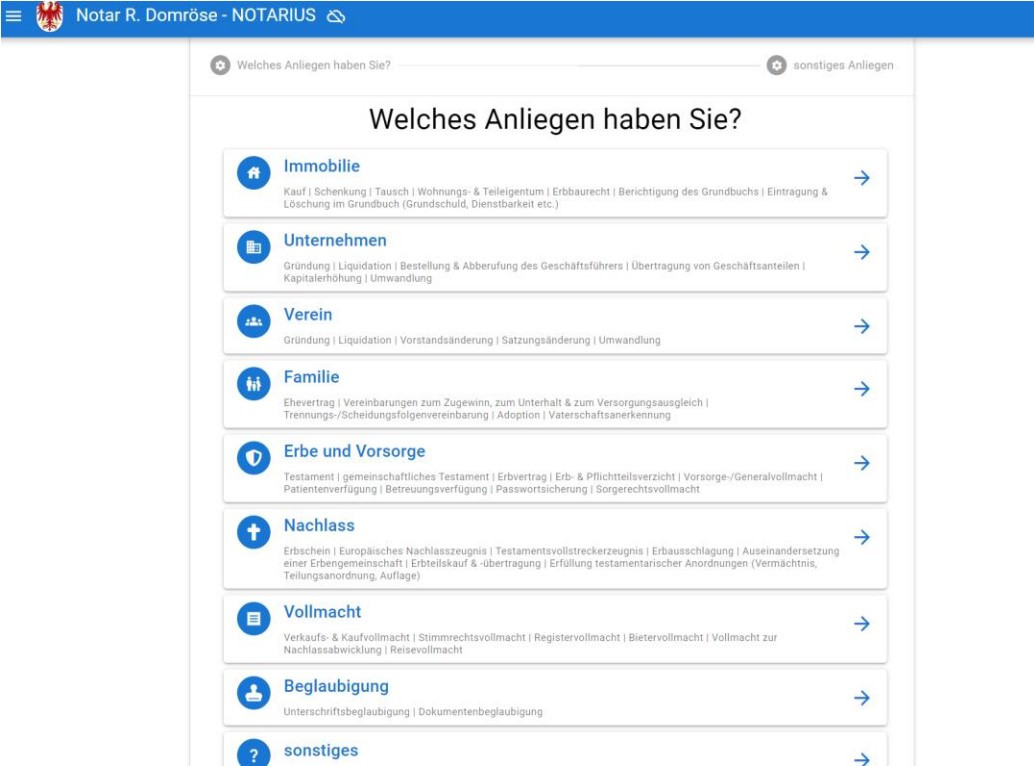Click the family icon for Familie

[254, 384]
